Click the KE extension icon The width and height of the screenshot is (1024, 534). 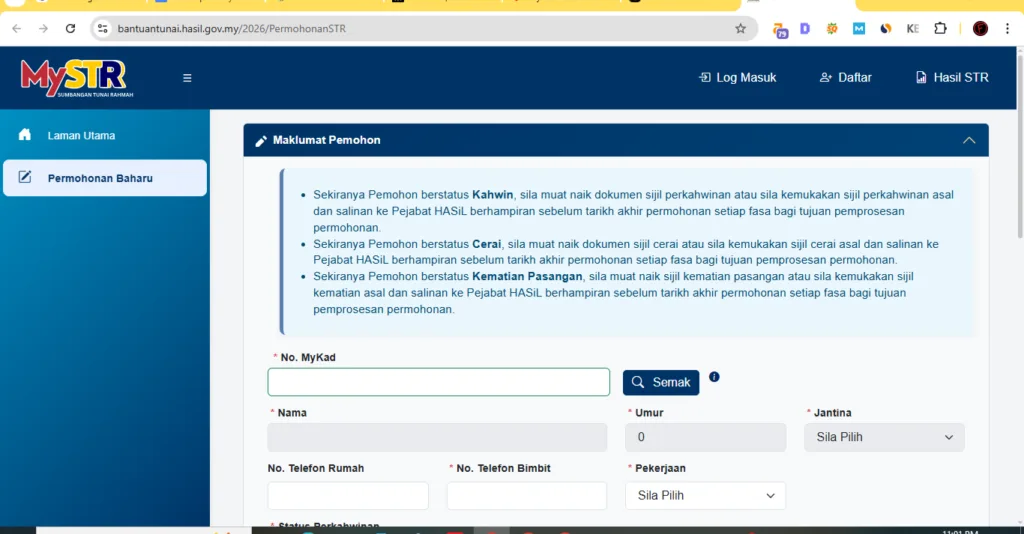coord(912,28)
